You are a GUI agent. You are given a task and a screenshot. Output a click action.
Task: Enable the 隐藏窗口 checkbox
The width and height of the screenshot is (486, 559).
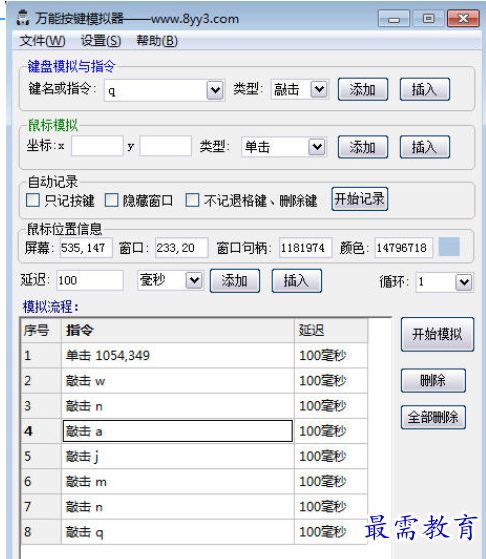111,200
